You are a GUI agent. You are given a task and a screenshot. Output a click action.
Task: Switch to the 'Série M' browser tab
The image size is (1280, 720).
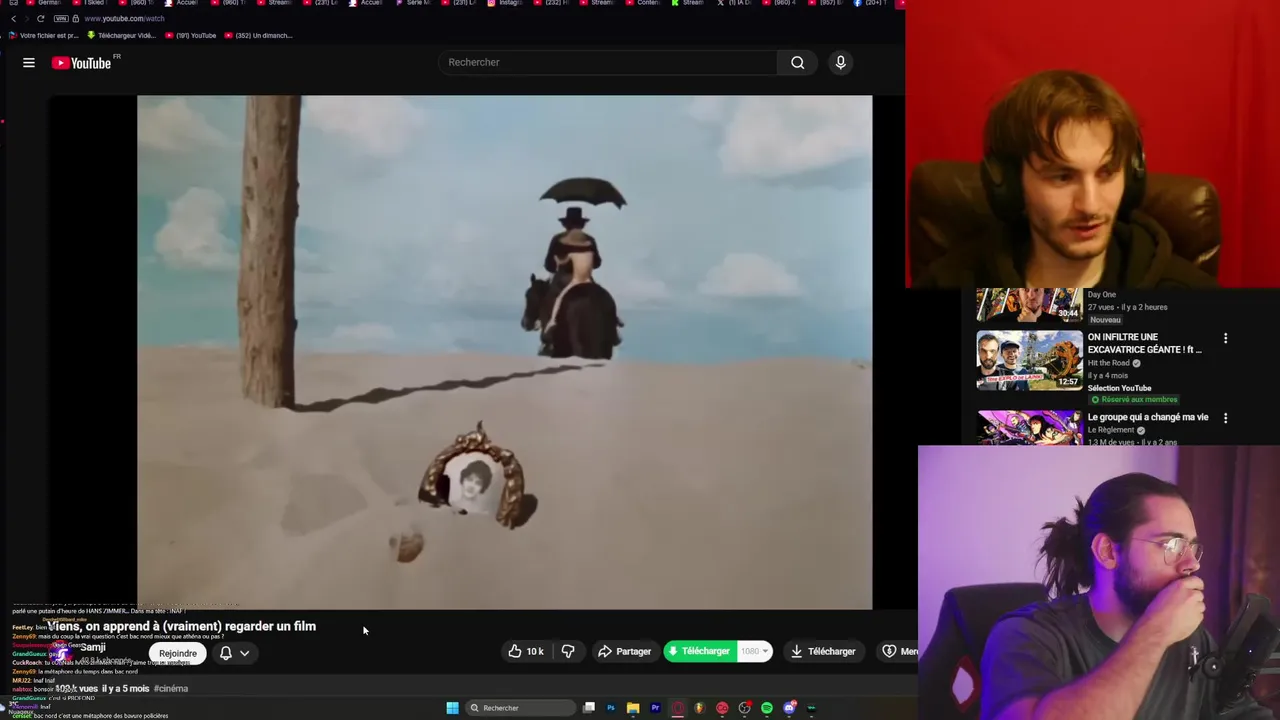(415, 3)
